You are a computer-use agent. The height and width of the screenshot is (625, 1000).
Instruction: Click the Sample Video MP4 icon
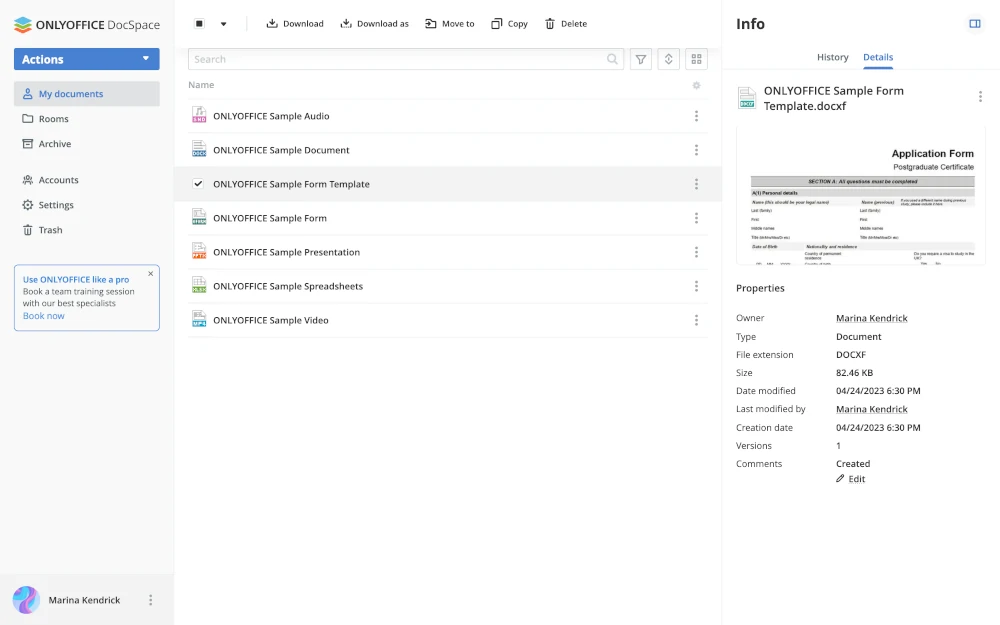click(x=199, y=319)
